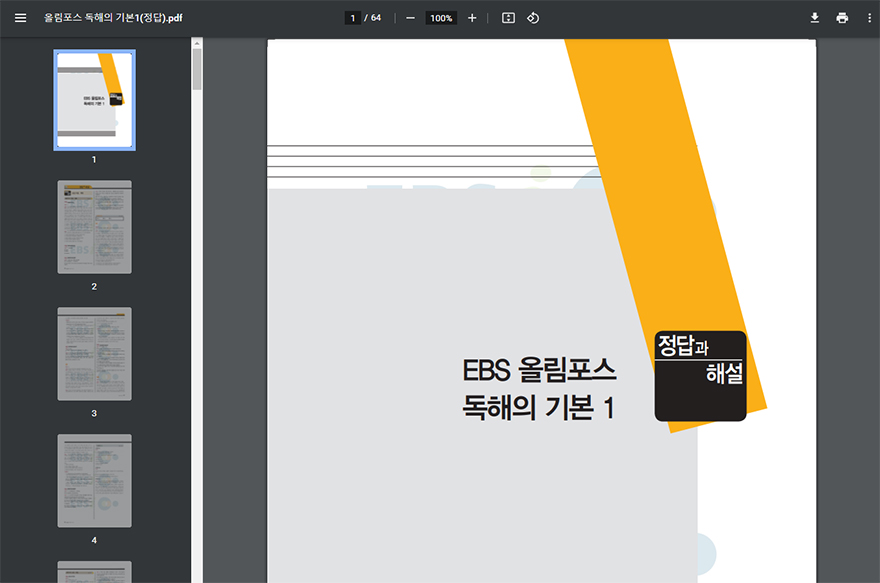Zoom out with the minus icon
Screen dimensions: 880x583
tap(410, 18)
